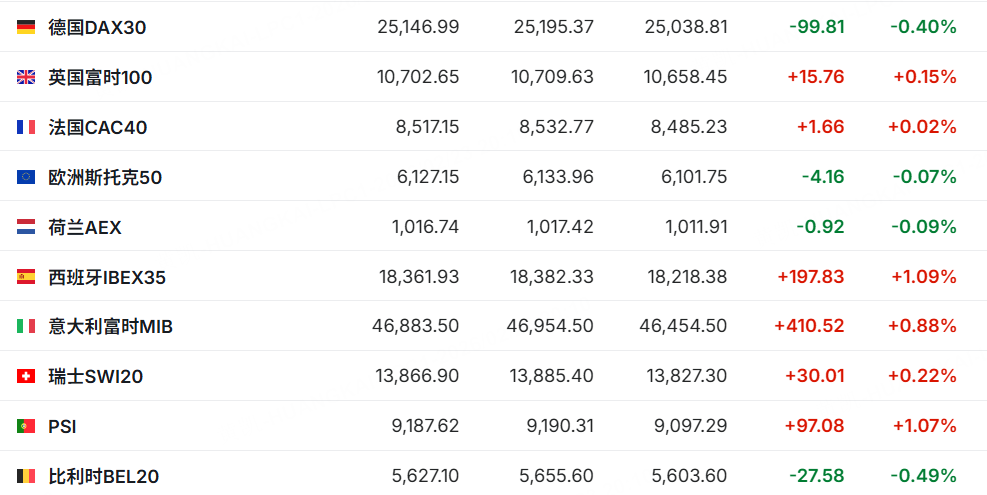The width and height of the screenshot is (987, 495).
Task: Click the EU flag icon
Action: [26, 177]
